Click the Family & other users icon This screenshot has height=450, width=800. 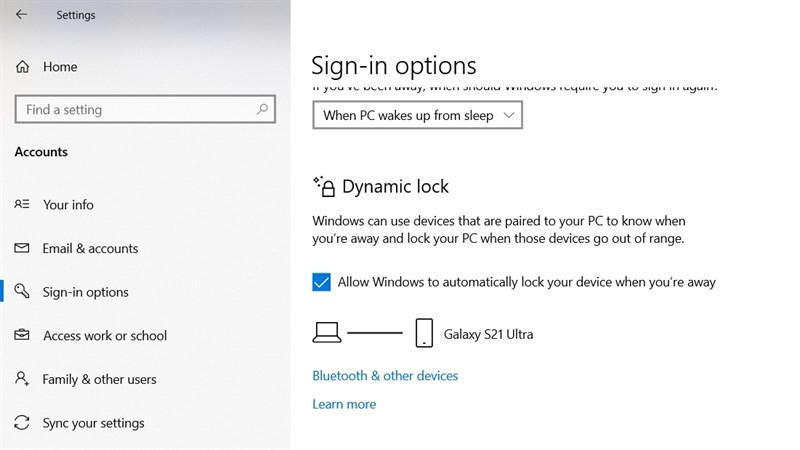click(x=22, y=379)
